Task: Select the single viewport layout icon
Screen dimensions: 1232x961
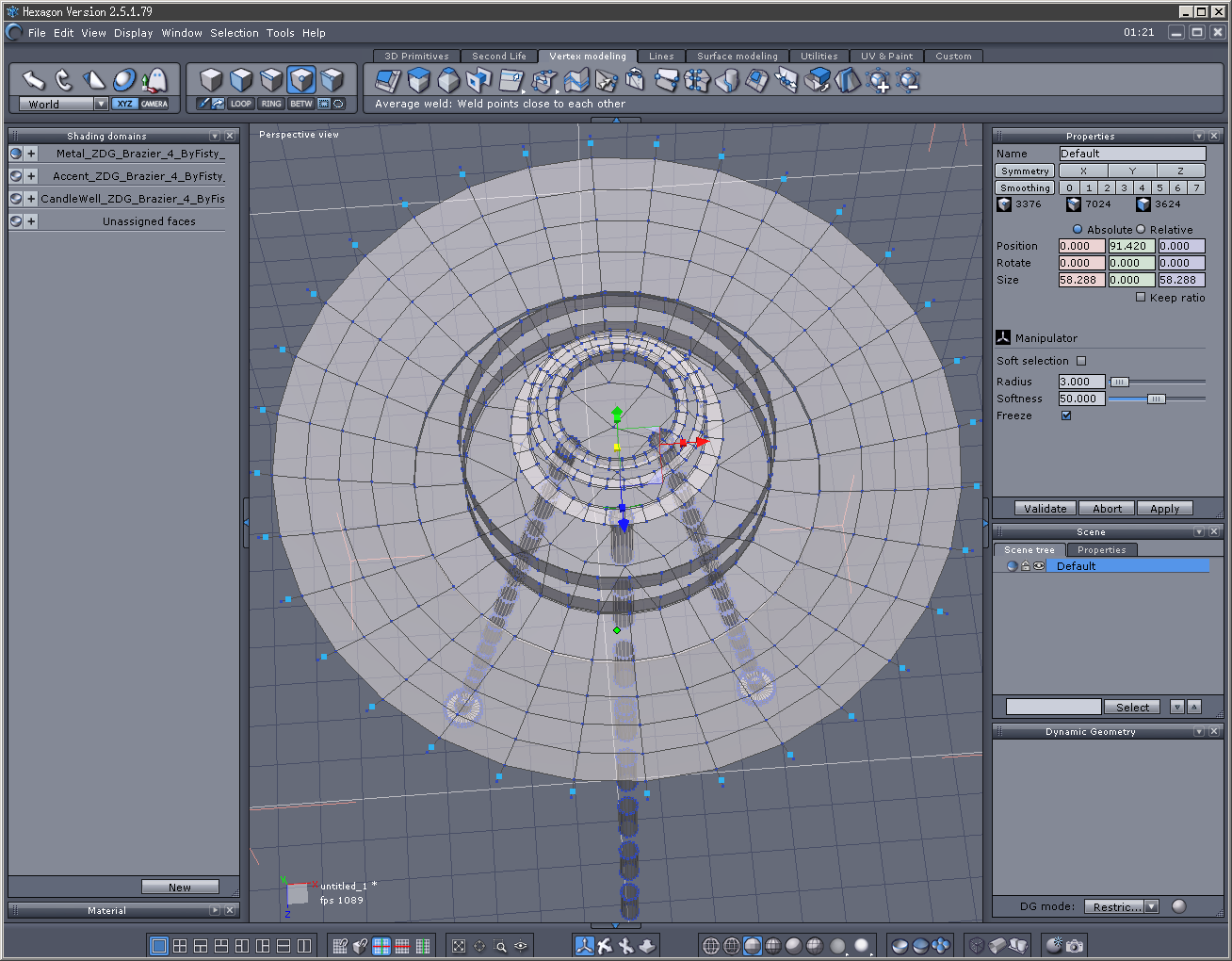Action: (159, 945)
